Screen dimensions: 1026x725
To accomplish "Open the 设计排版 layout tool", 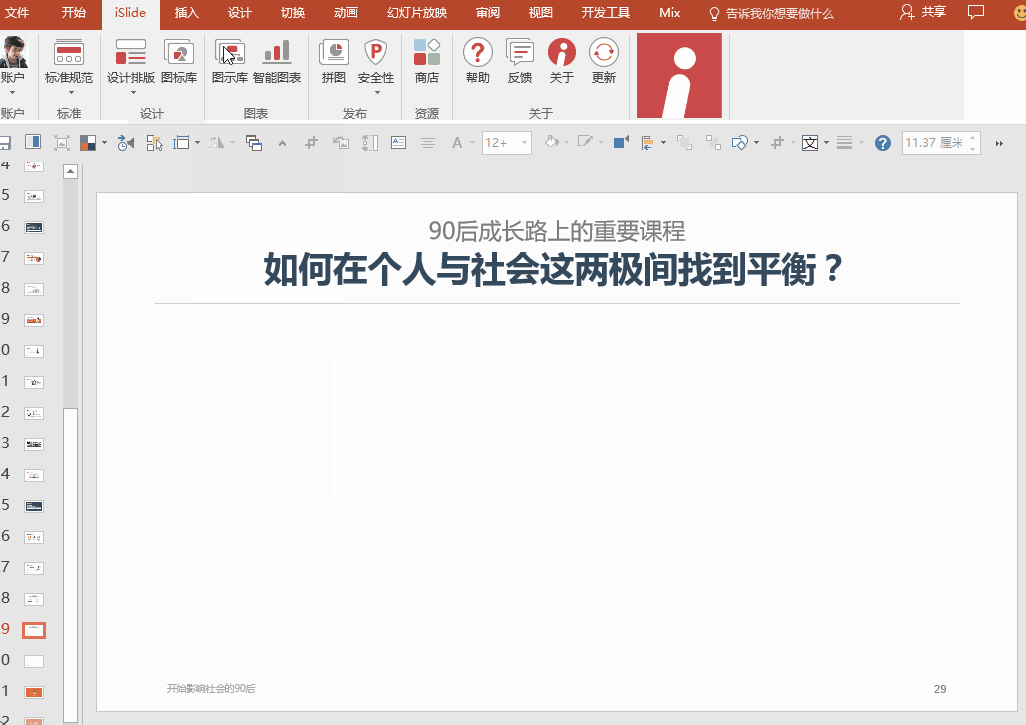I will 131,61.
